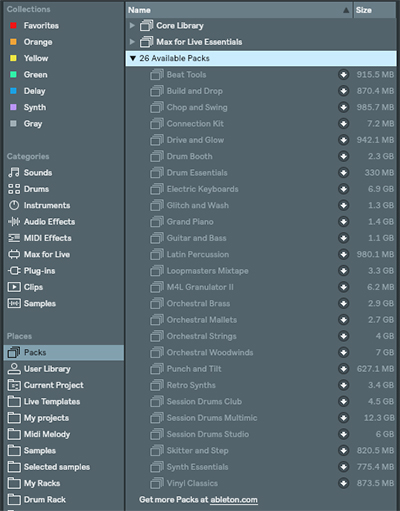This screenshot has width=400, height=511.
Task: Sort by the Size column header
Action: tap(375, 10)
